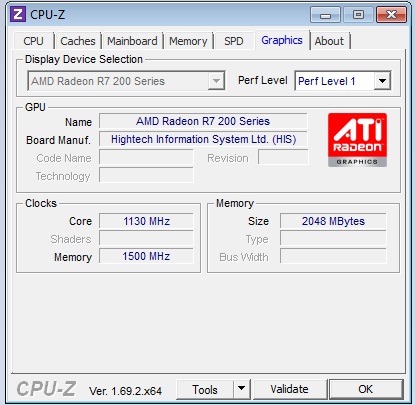Click the Validate button

289,389
